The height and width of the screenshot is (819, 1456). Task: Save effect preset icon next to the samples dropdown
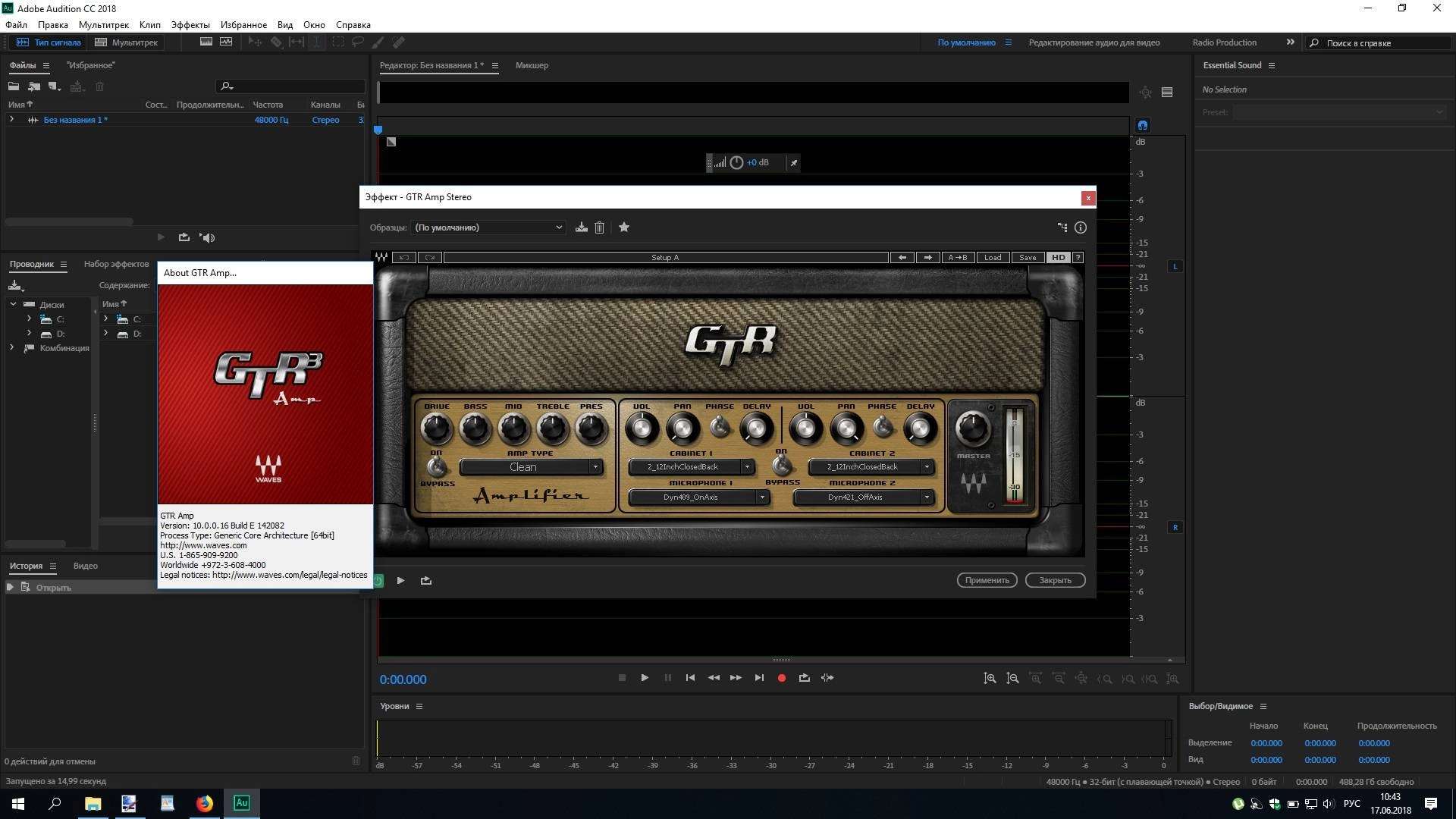pos(582,227)
